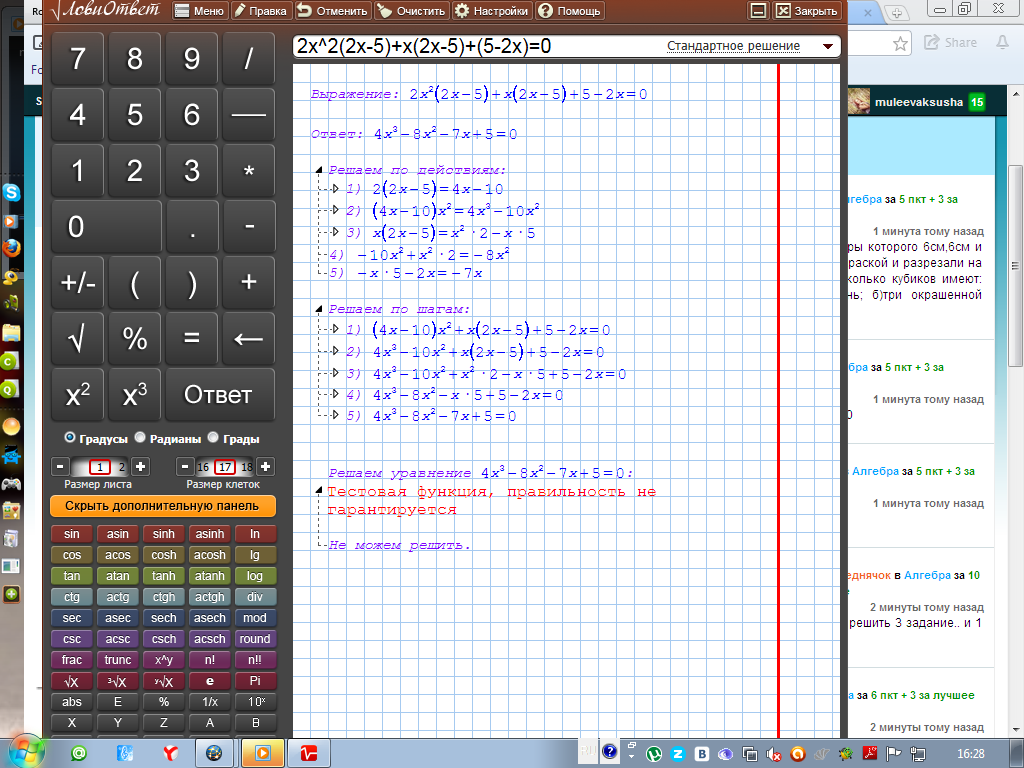Screen dimensions: 1024x768
Task: Click the backspace arrow key
Action: [x=249, y=338]
